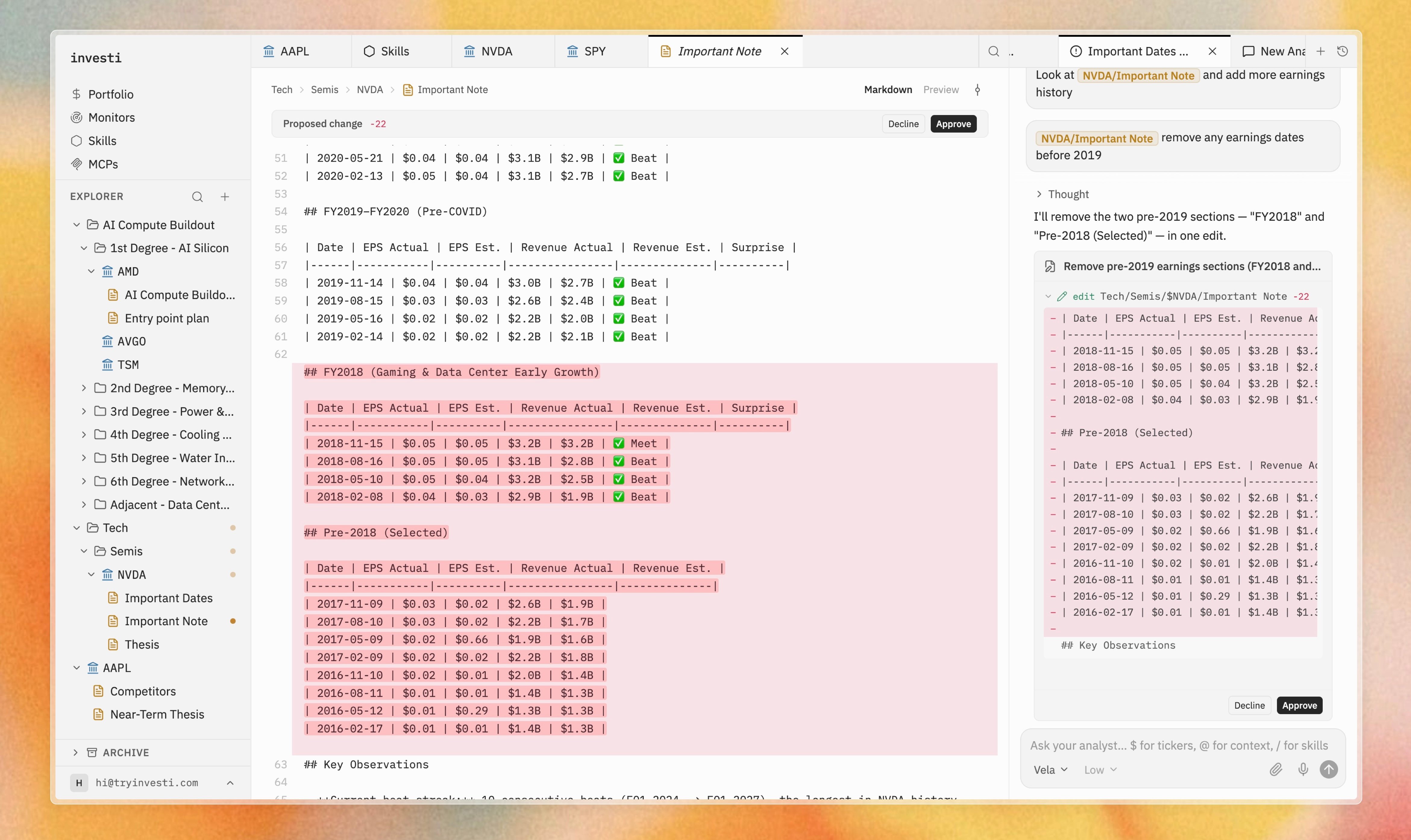1411x840 pixels.
Task: Open the Vela model dropdown
Action: (1050, 770)
